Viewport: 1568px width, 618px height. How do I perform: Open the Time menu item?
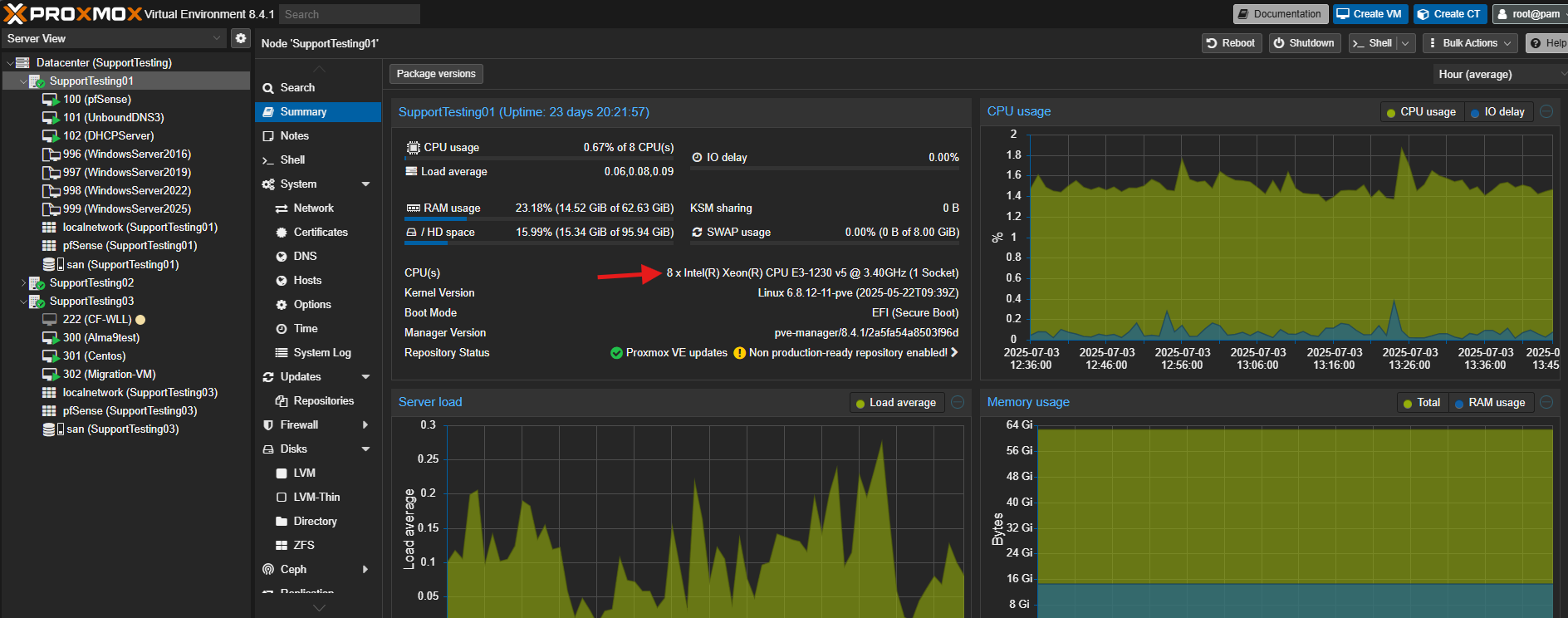click(x=318, y=328)
